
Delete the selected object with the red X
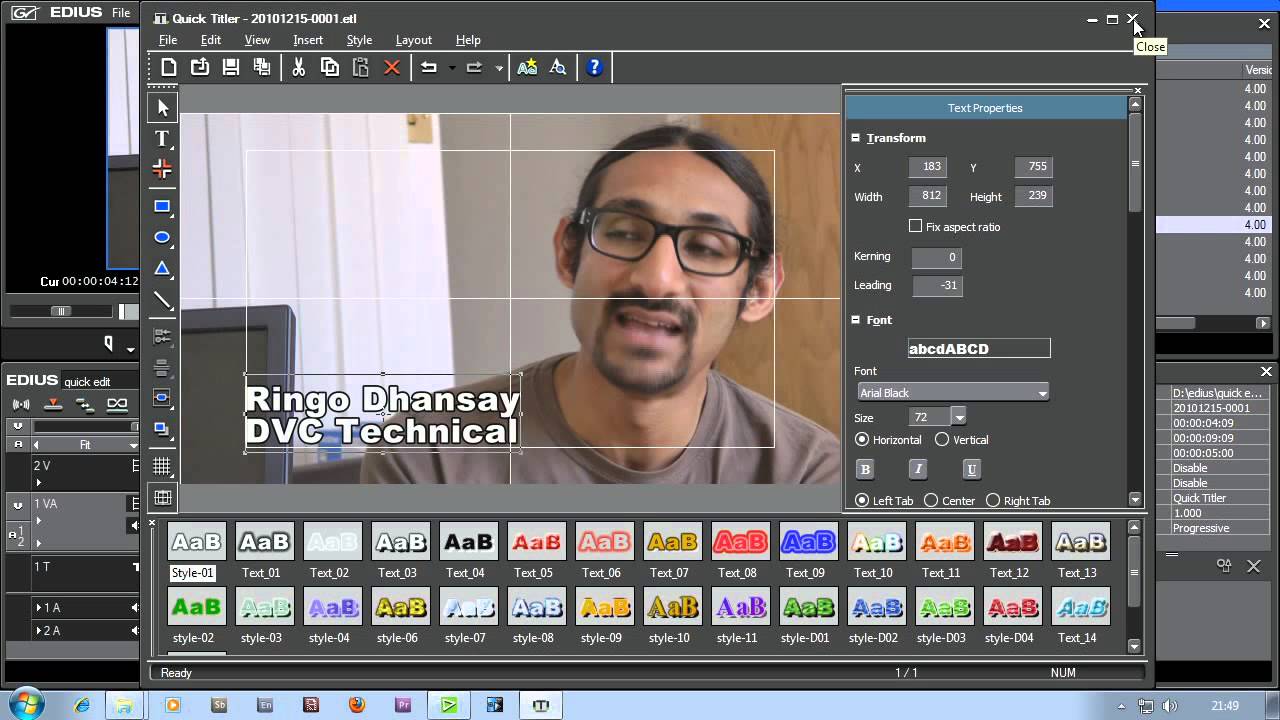pos(392,67)
